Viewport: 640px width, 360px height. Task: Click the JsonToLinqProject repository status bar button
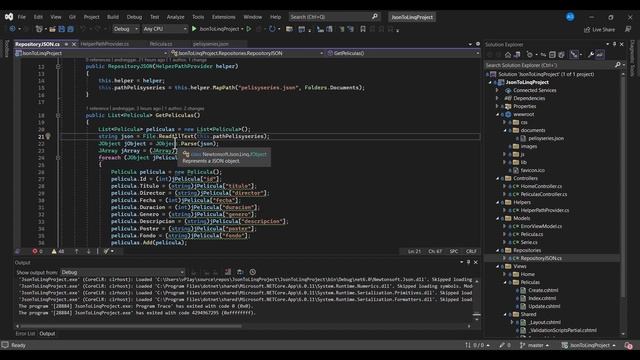589,345
